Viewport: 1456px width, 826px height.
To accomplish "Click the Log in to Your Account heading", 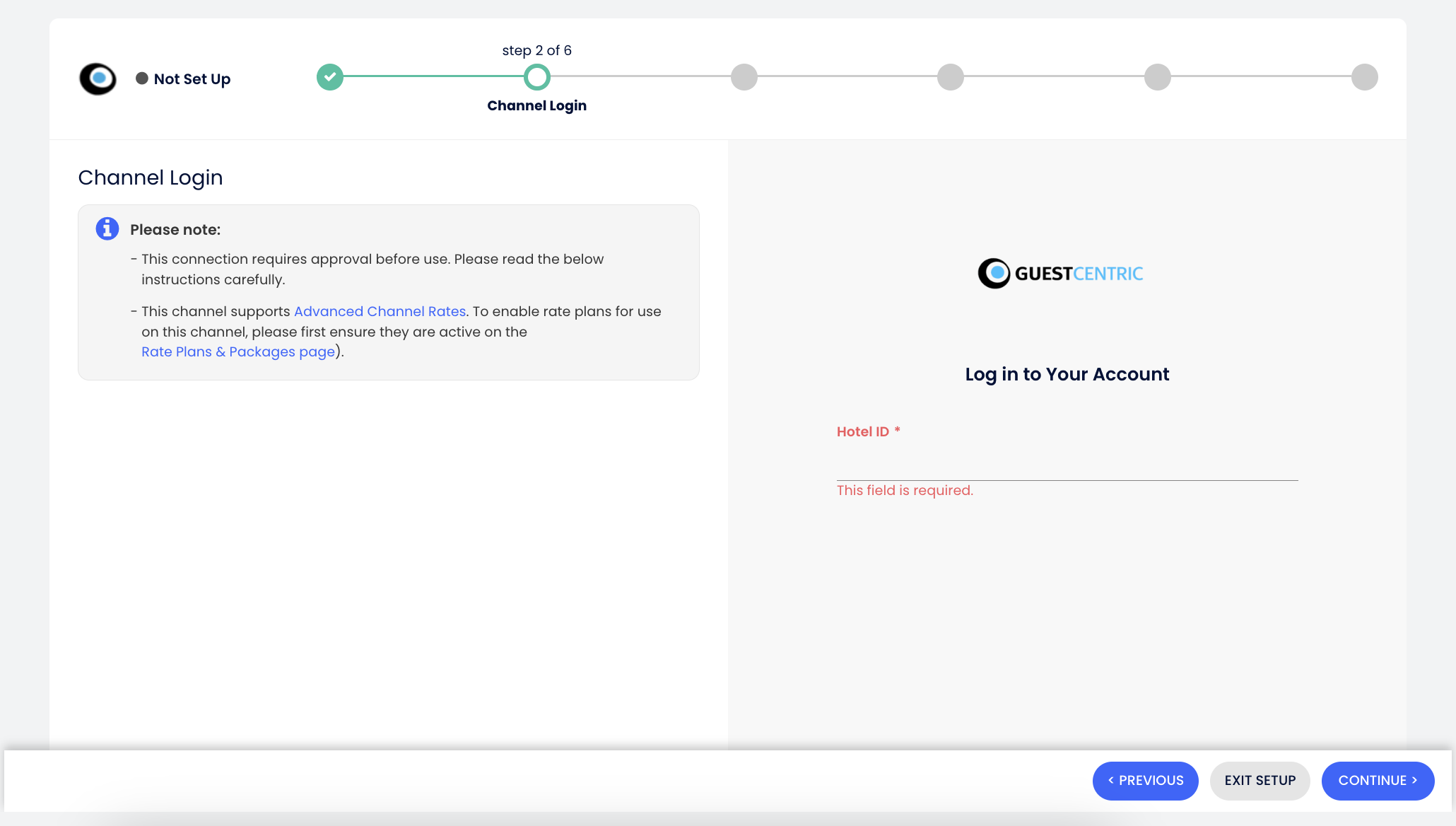I will click(1067, 374).
